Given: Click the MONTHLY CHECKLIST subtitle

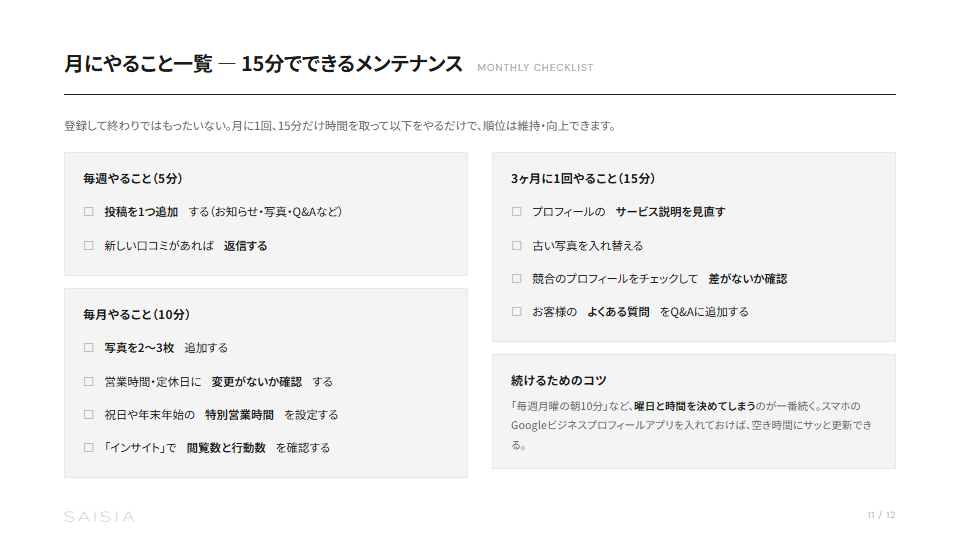Looking at the screenshot, I should click(535, 67).
